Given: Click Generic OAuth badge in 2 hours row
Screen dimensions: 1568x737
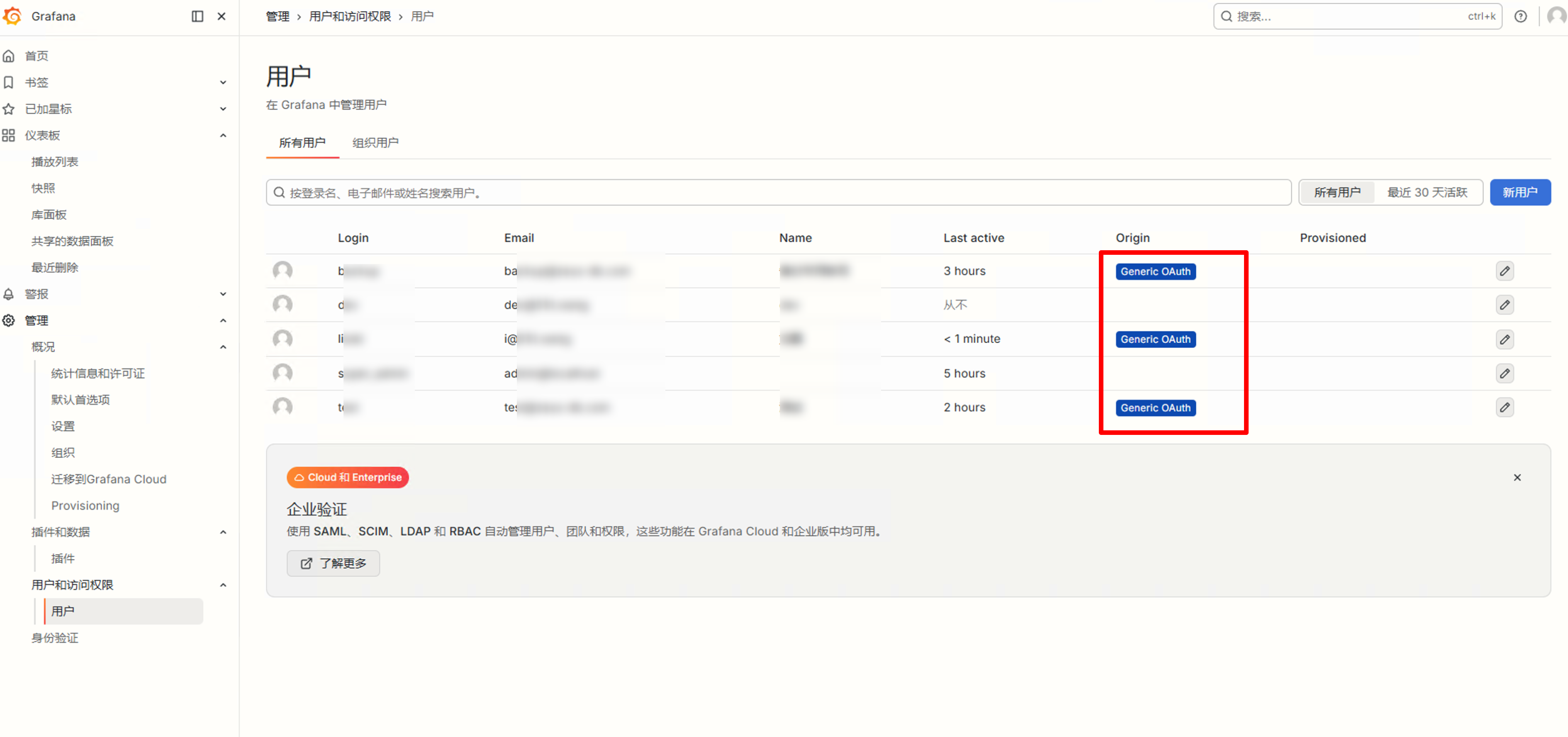Looking at the screenshot, I should tap(1155, 408).
